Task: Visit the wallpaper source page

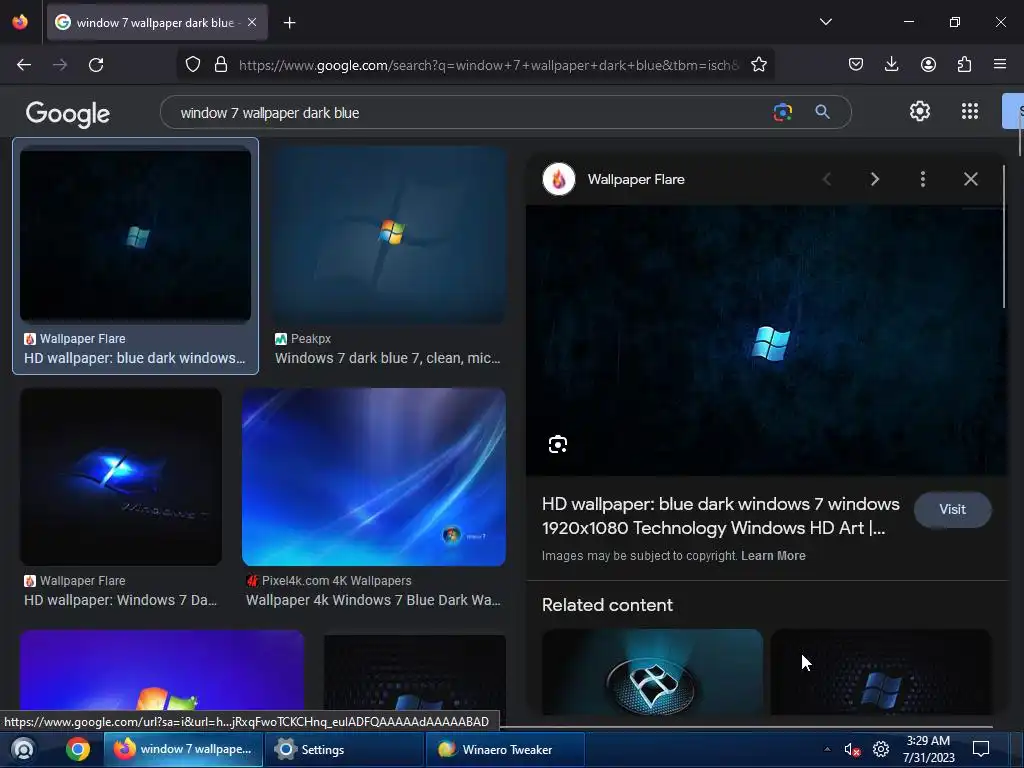Action: click(x=952, y=509)
